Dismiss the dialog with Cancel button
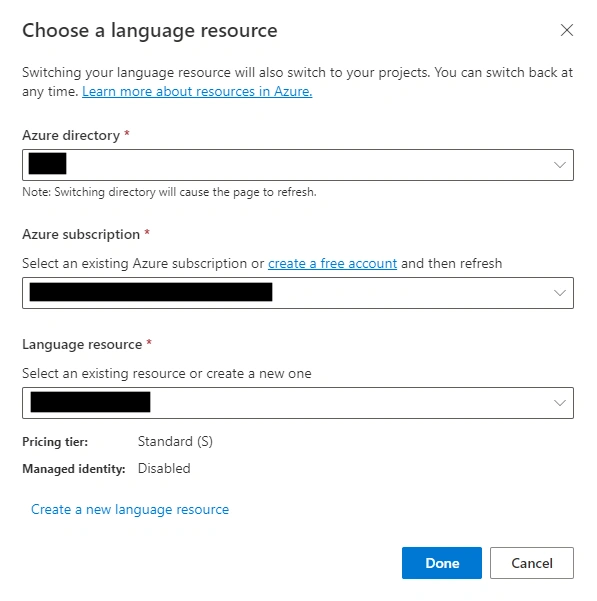Viewport: 597px width, 601px height. pyautogui.click(x=532, y=563)
